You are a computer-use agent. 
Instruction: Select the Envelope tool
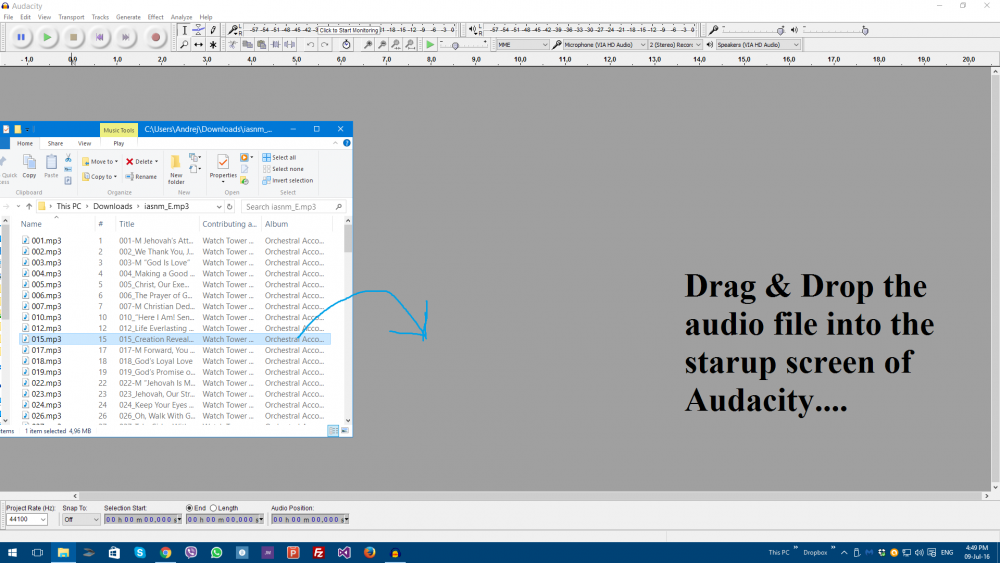198,30
